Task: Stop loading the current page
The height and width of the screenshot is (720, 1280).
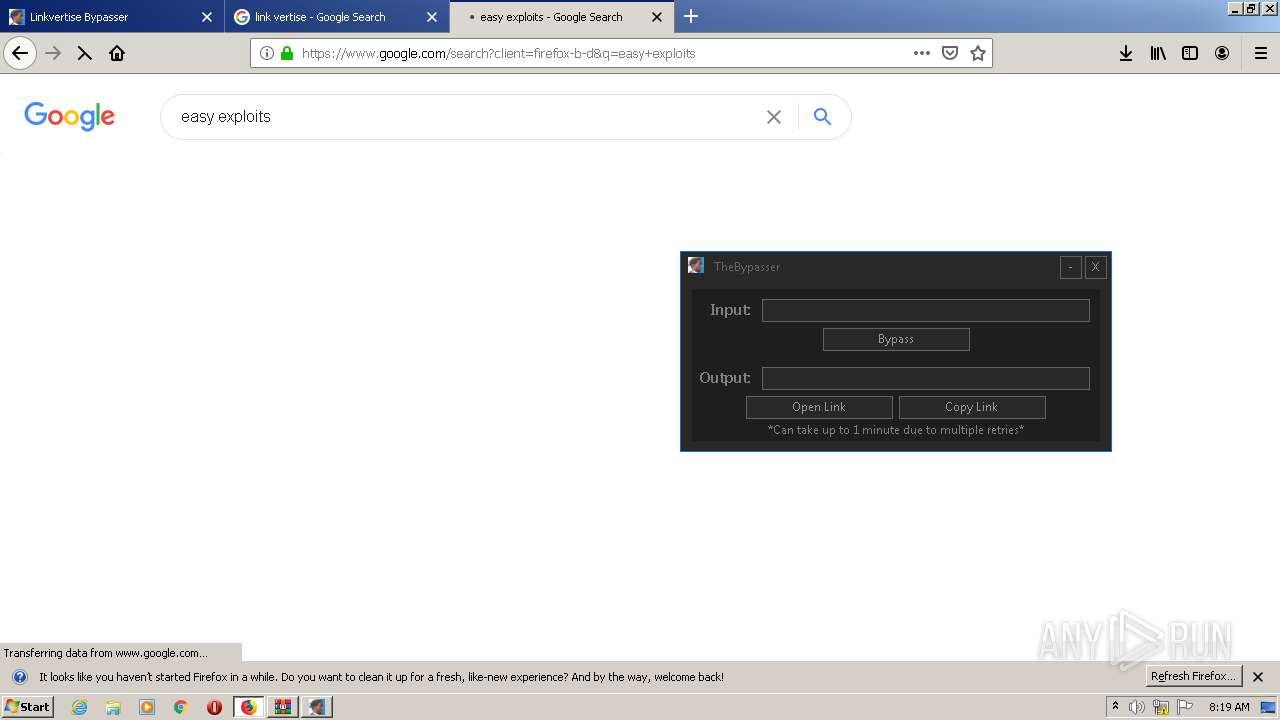Action: click(85, 53)
